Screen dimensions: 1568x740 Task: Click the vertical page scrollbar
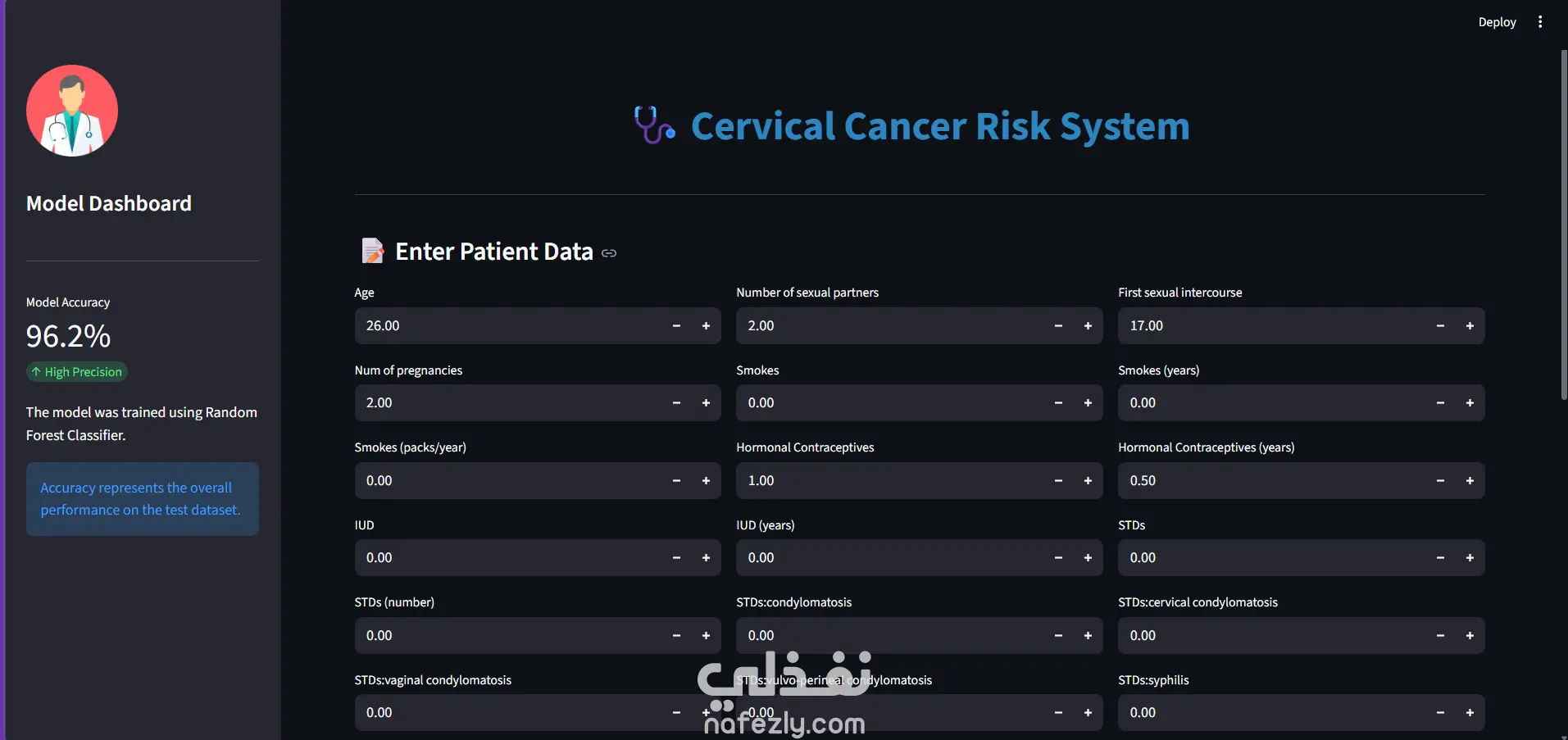click(1564, 225)
